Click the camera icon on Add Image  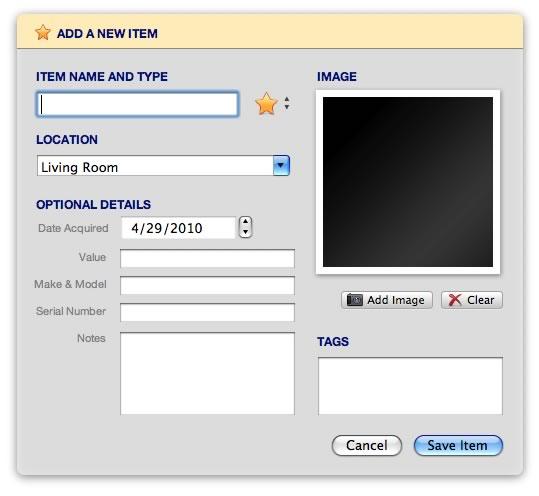[x=354, y=300]
